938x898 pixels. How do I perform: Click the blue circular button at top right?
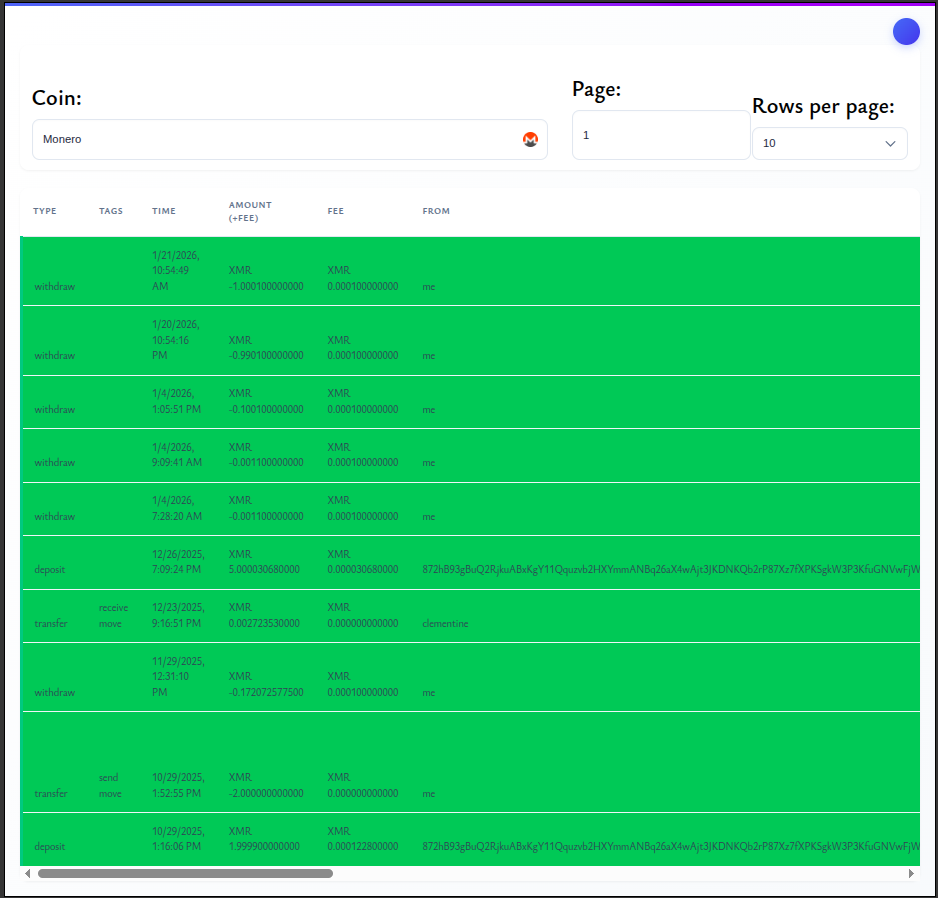906,32
